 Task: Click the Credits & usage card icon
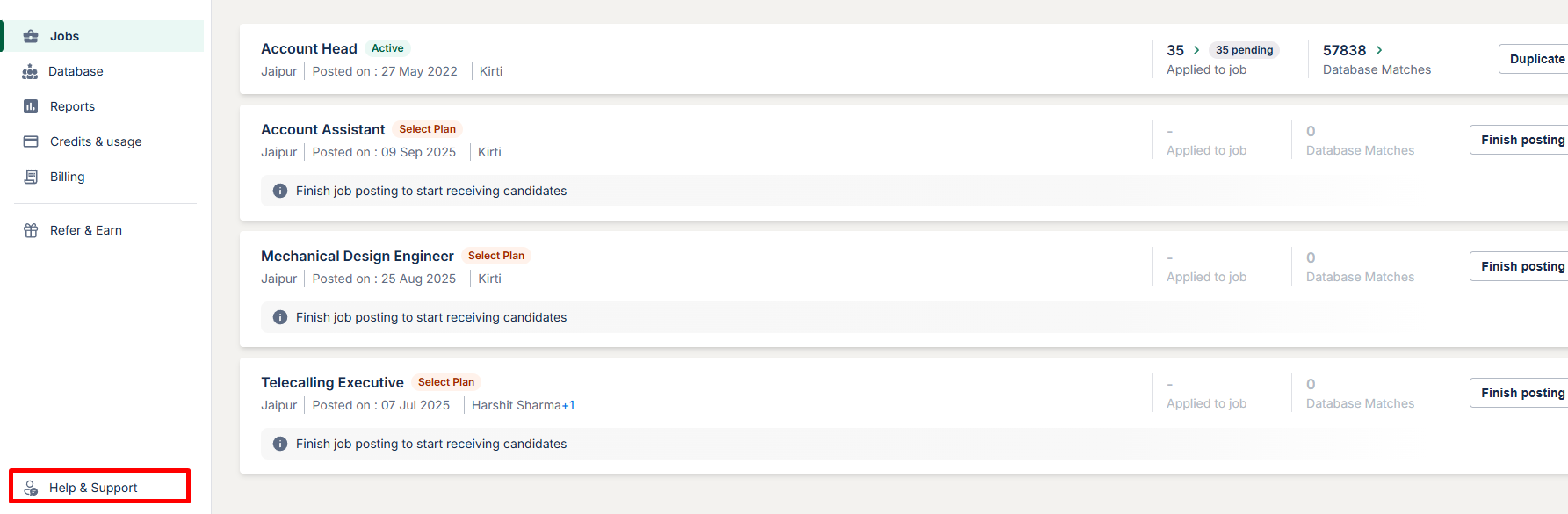[31, 141]
